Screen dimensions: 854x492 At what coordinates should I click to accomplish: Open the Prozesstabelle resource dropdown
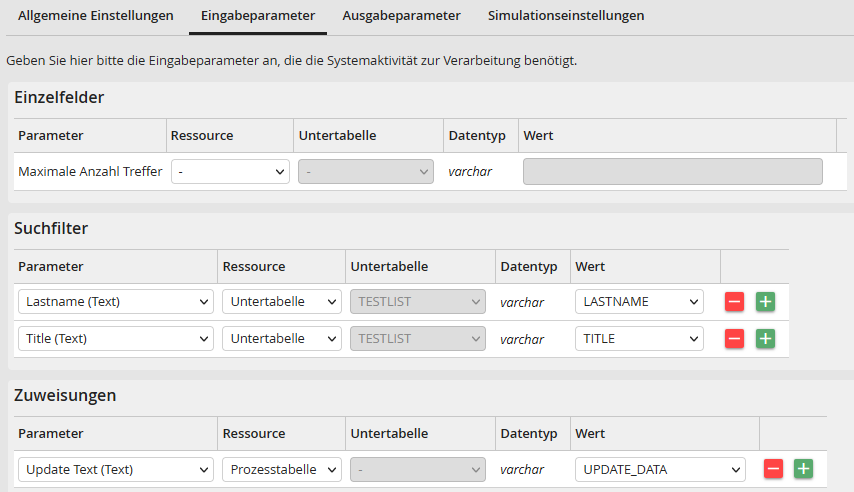coord(281,468)
